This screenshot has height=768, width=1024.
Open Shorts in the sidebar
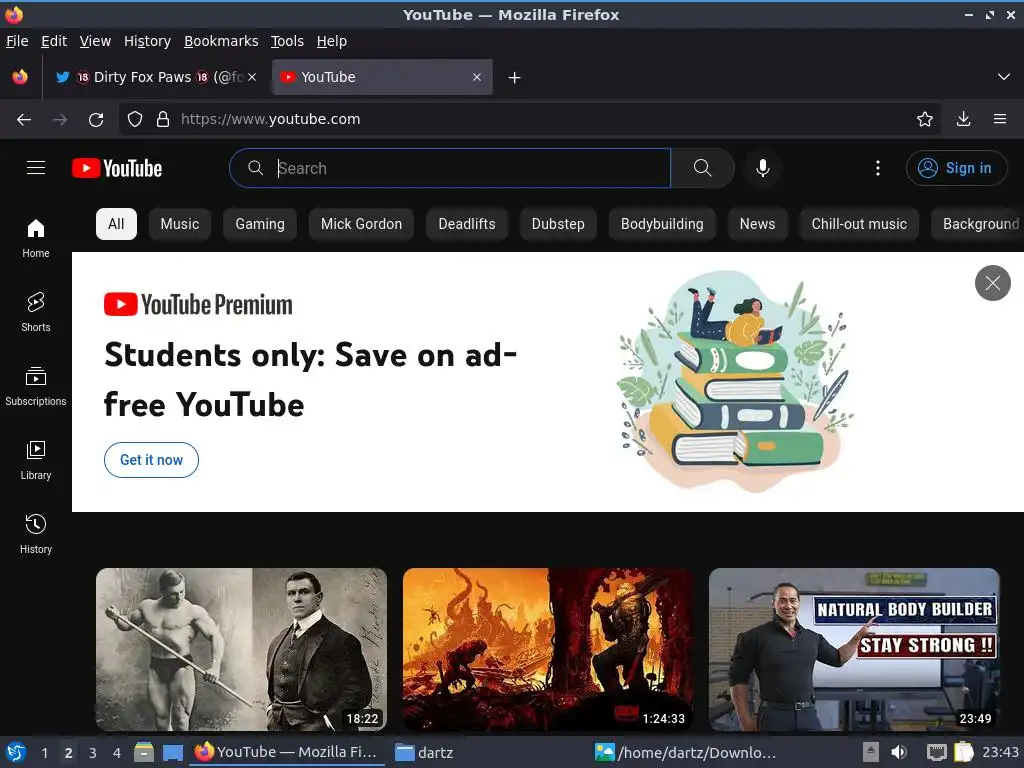36,312
